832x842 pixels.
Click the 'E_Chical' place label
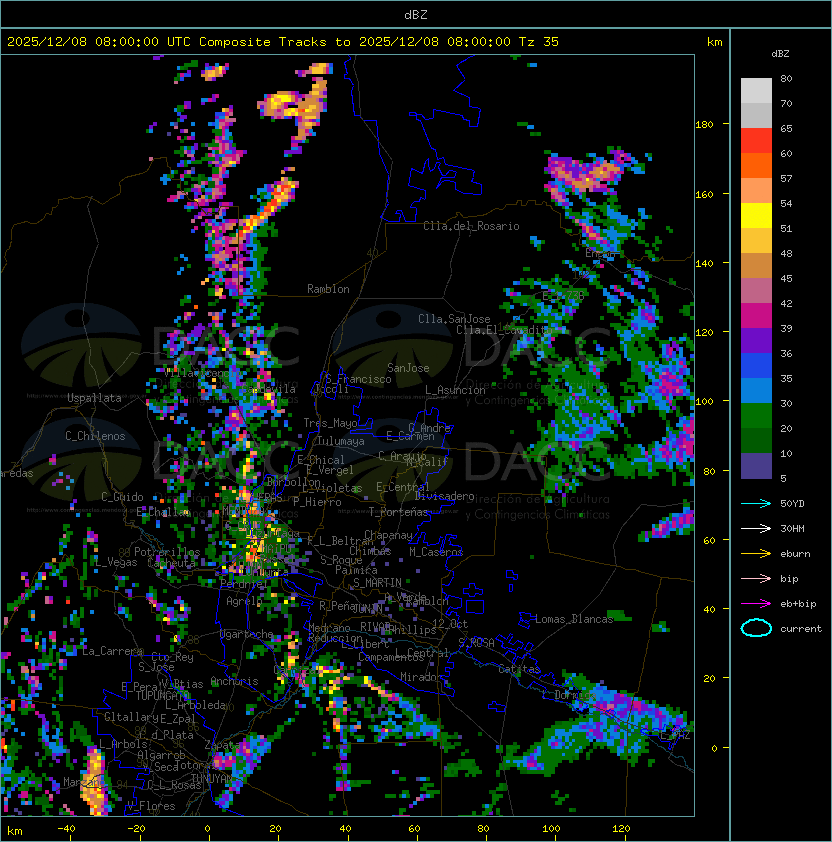coord(321,460)
